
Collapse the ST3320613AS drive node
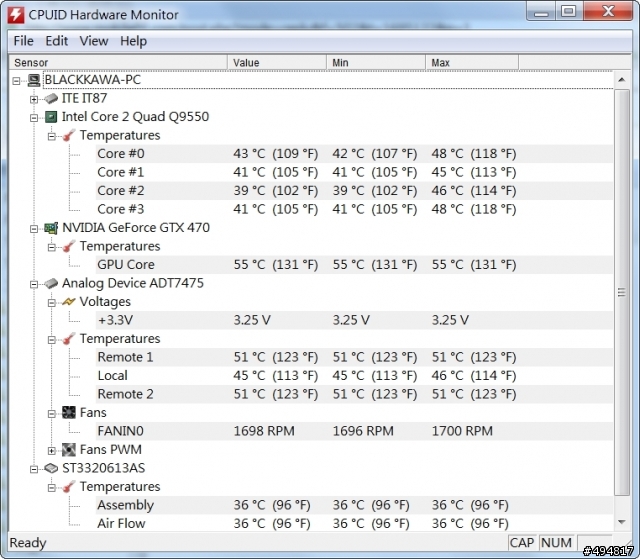34,469
